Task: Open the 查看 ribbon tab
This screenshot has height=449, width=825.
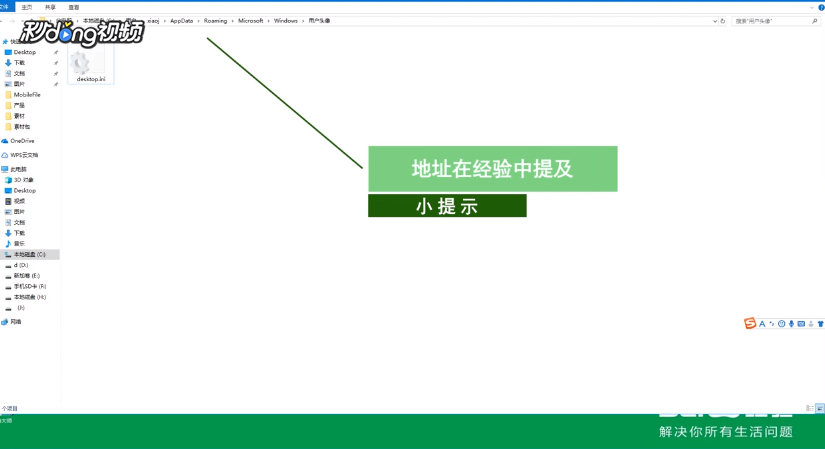Action: pos(74,7)
